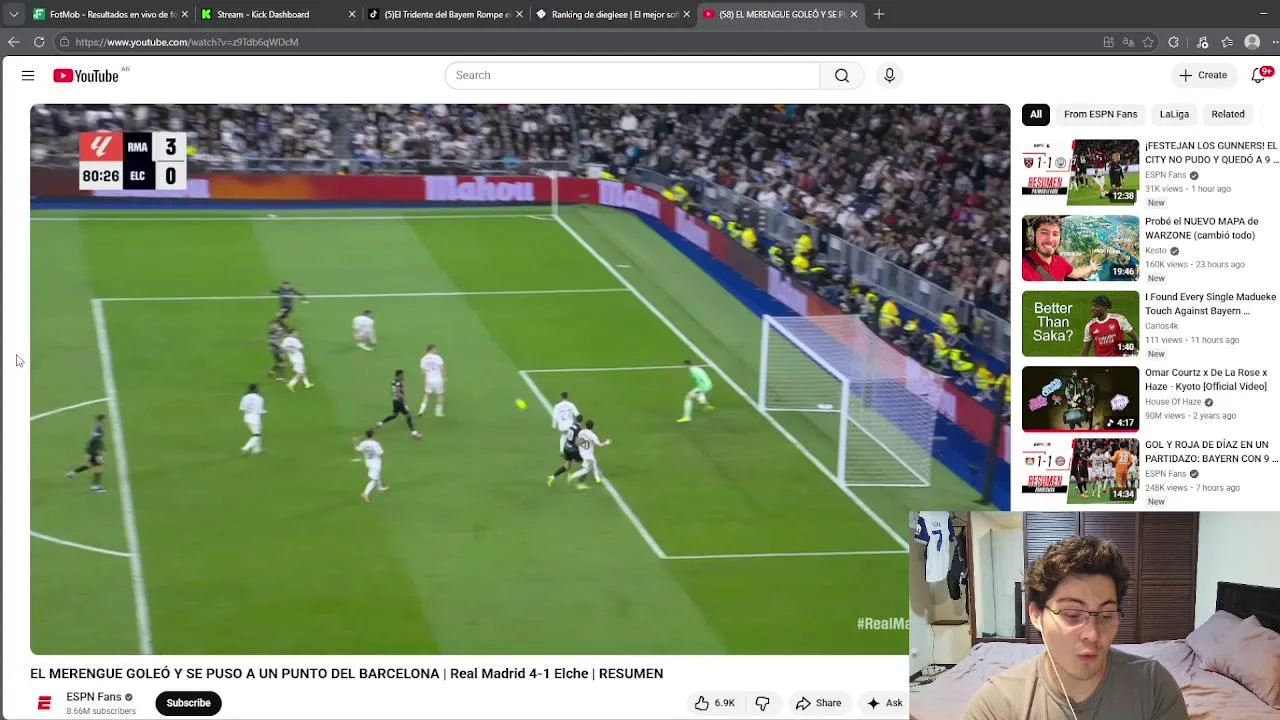Open title 'GOL Y ROJA DE DÍAZ'

coord(1211,452)
